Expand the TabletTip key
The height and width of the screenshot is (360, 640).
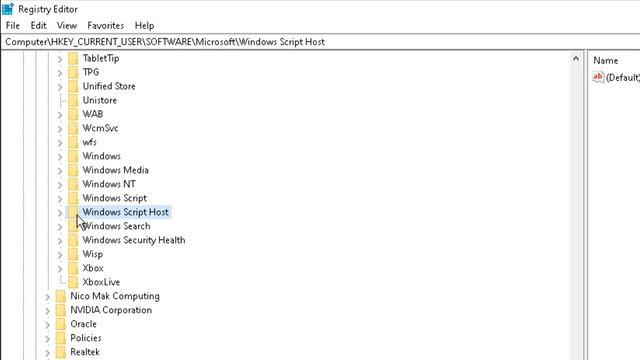pyautogui.click(x=60, y=59)
